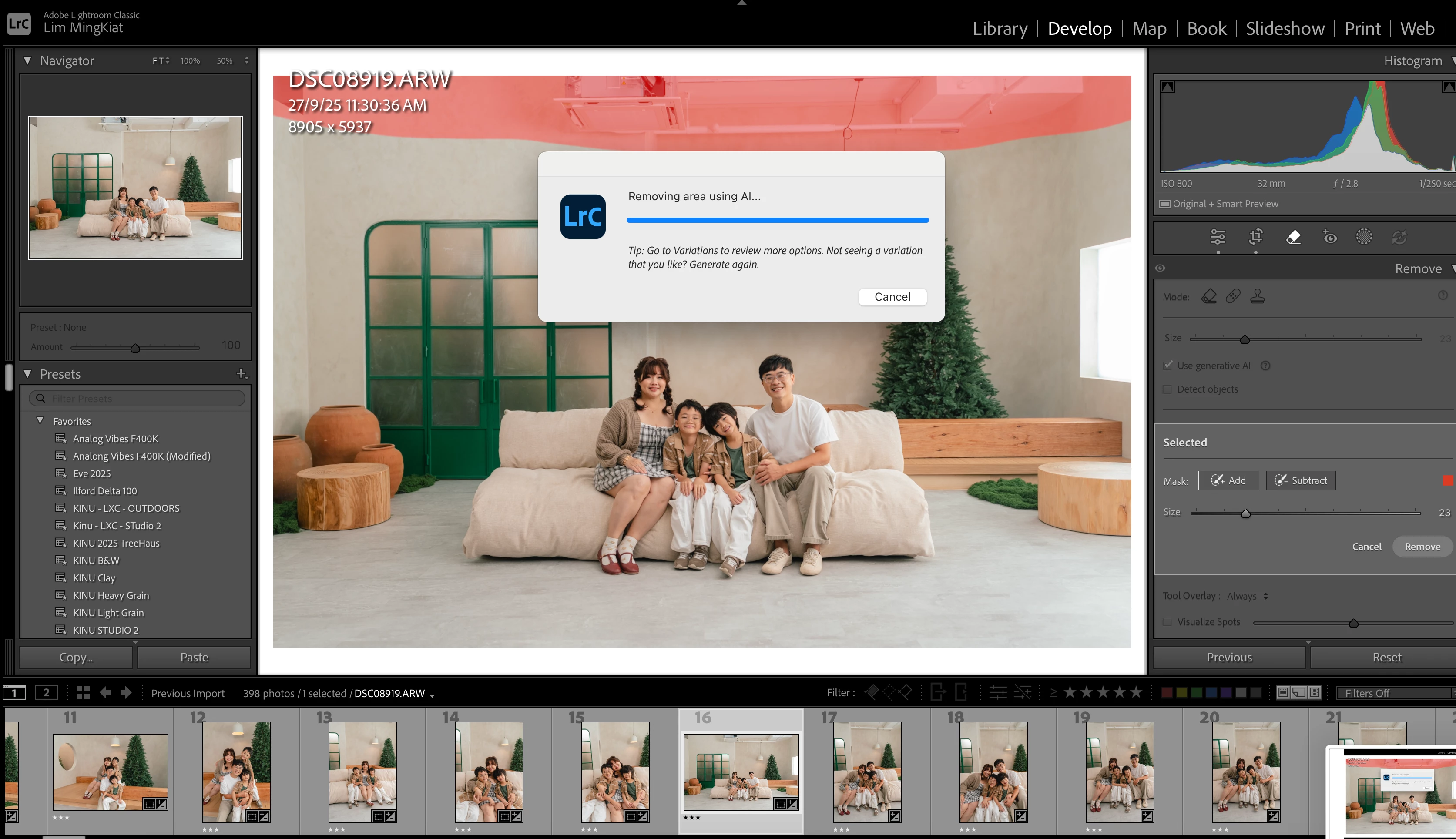Toggle Use generative AI checkbox

1167,366
